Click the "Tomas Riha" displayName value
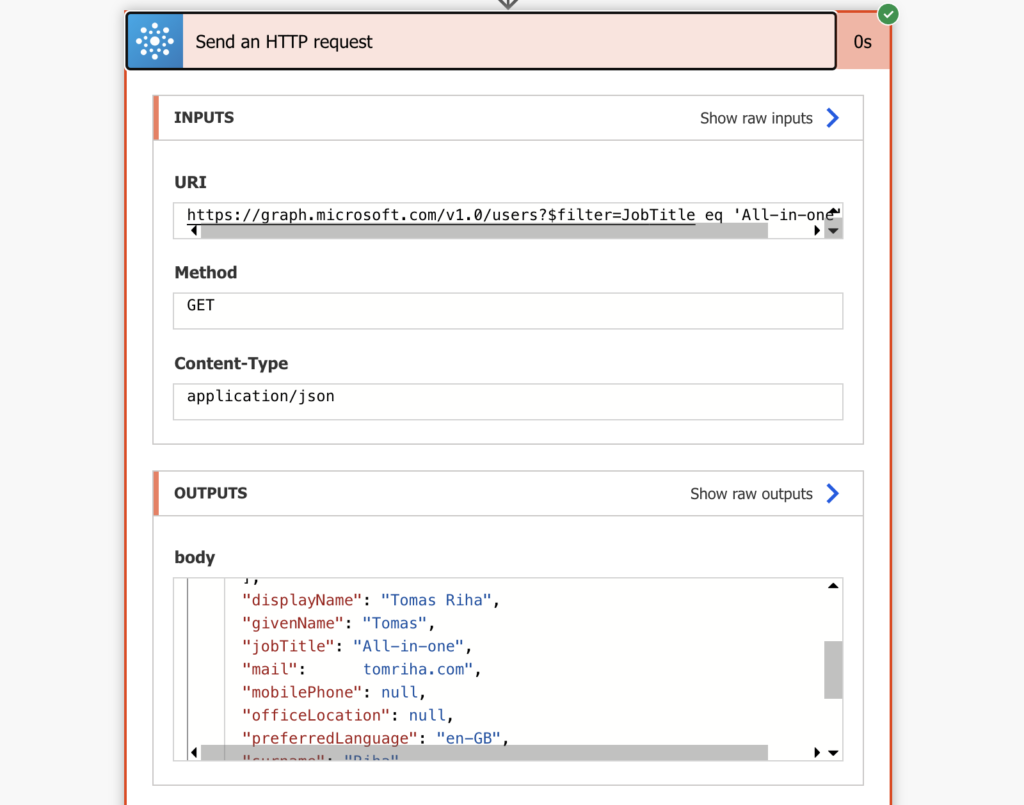The height and width of the screenshot is (805, 1024). coord(436,600)
